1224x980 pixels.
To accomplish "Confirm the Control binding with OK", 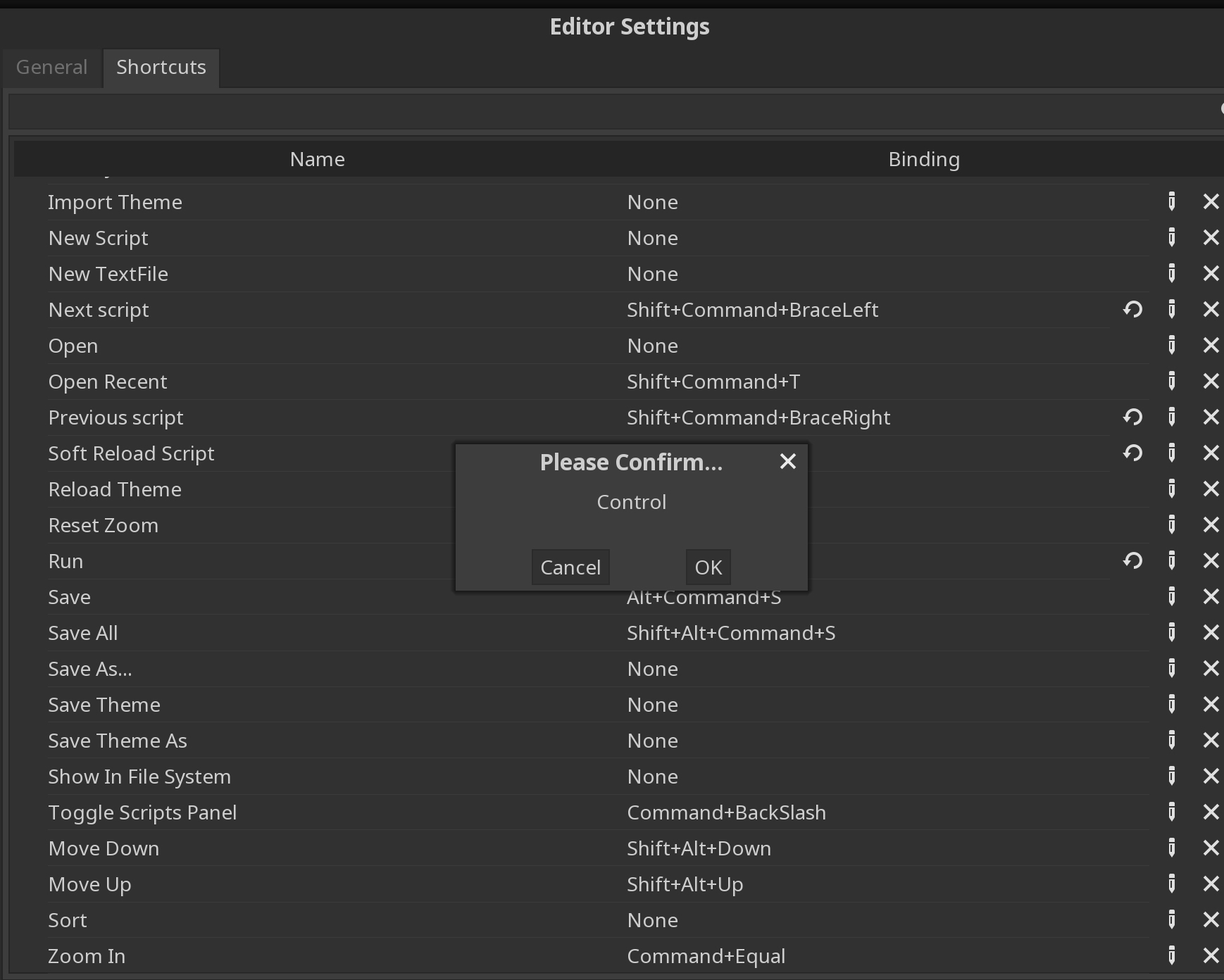I will [x=708, y=567].
